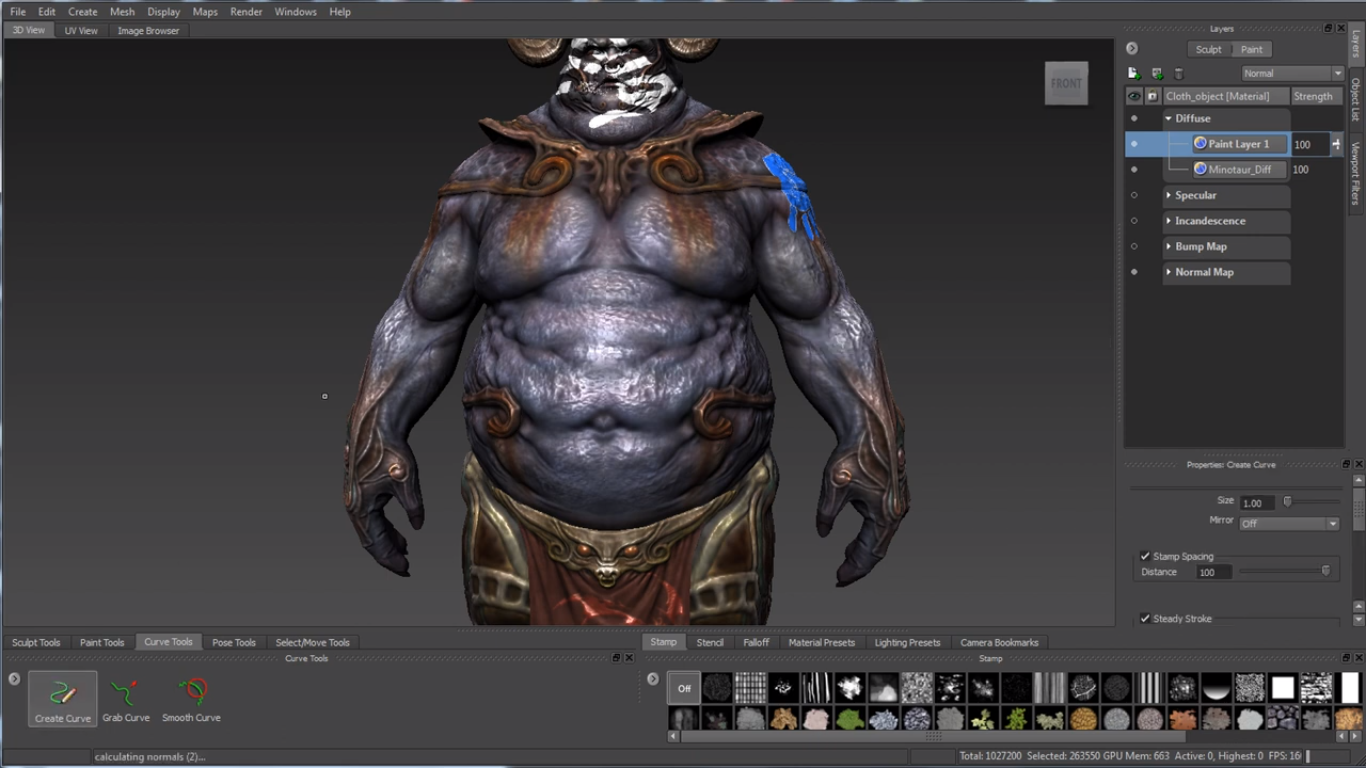This screenshot has width=1366, height=768.
Task: Select the Create Curve tool
Action: pos(63,698)
